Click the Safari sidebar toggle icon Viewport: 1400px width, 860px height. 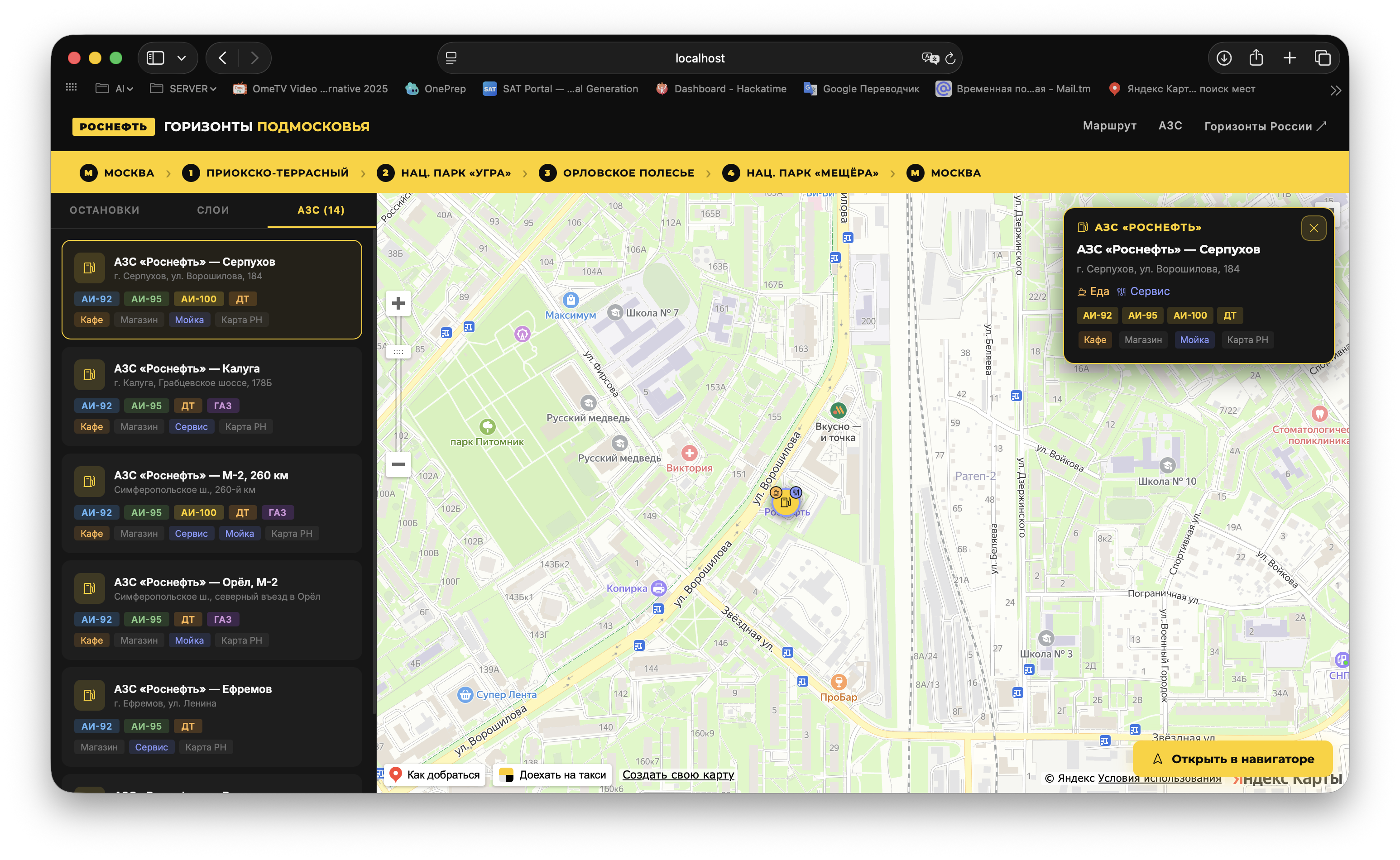click(155, 58)
